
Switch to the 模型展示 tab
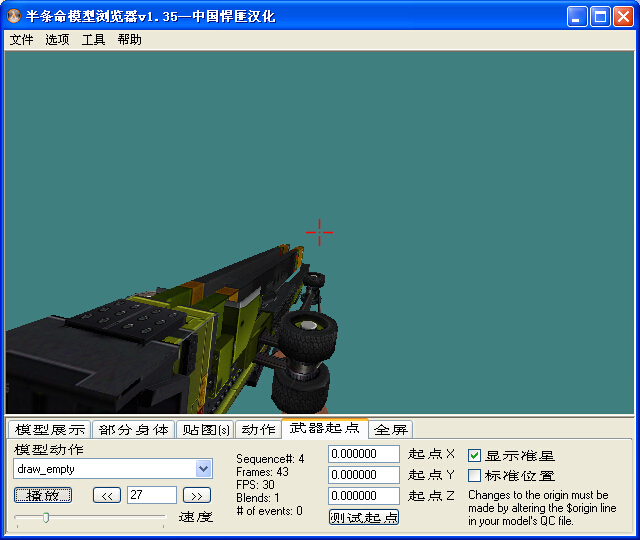pyautogui.click(x=50, y=429)
